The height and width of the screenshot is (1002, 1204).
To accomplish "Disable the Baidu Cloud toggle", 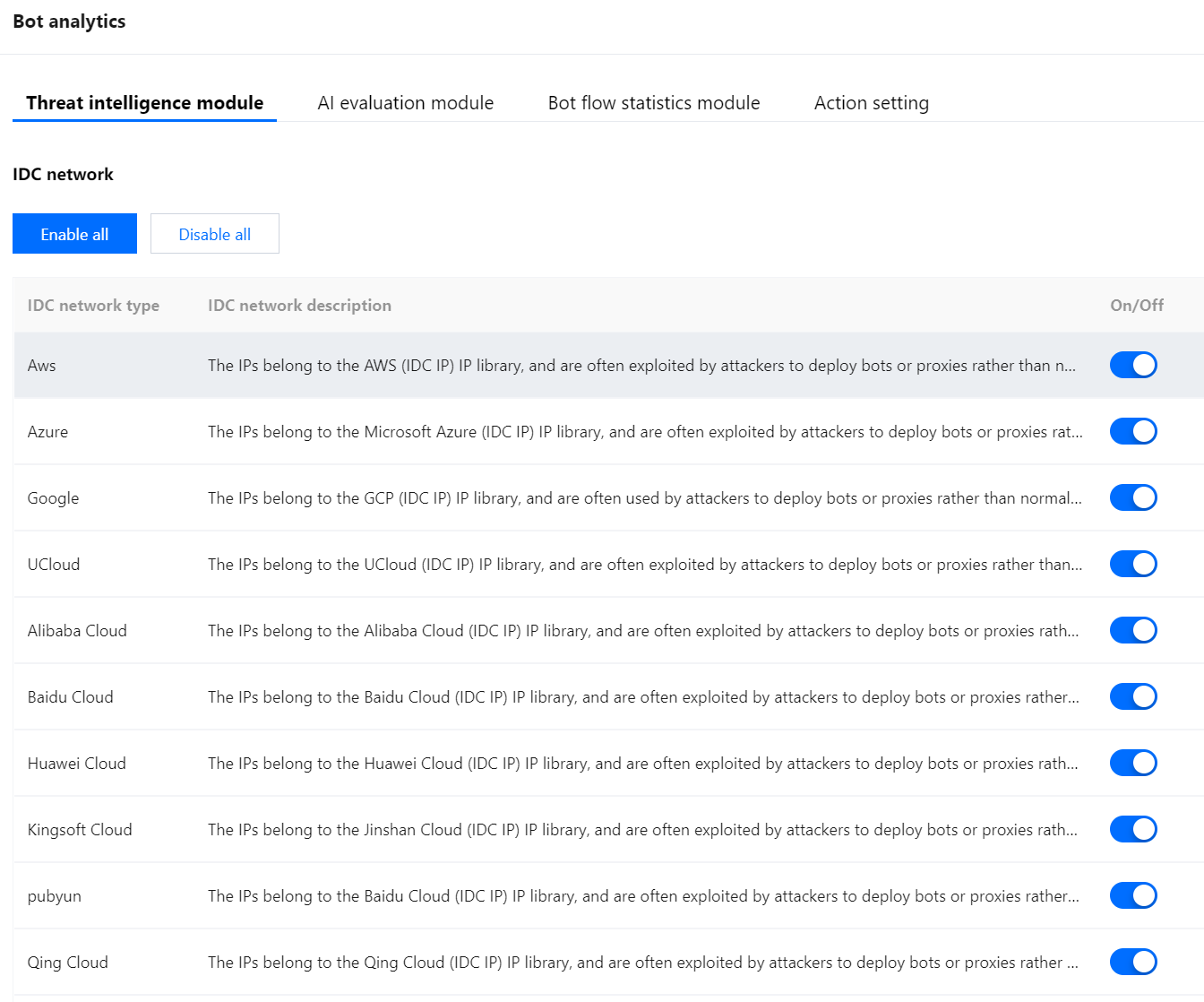I will tap(1133, 696).
